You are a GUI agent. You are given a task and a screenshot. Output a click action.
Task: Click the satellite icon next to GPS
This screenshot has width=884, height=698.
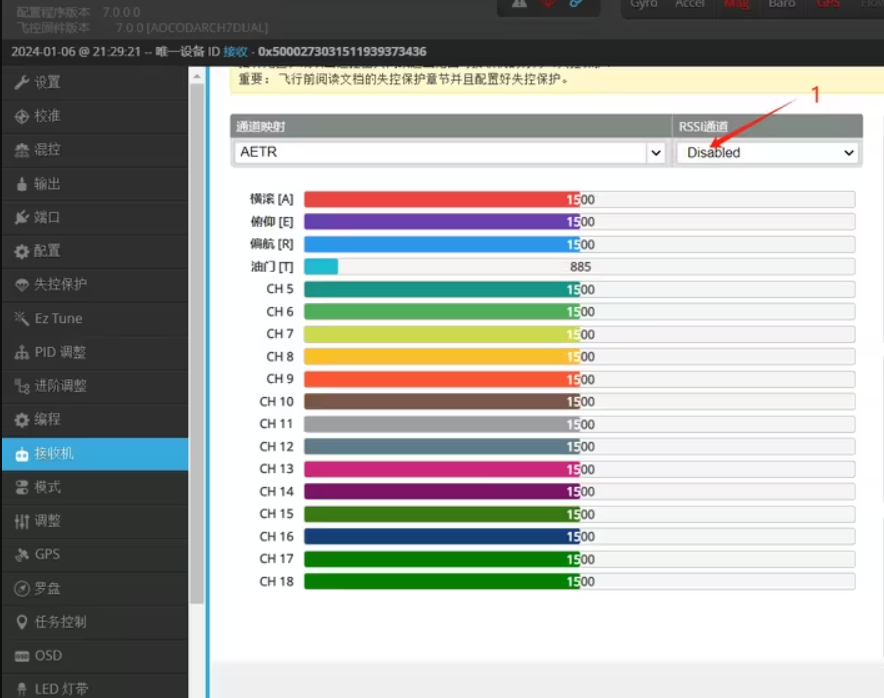pos(21,555)
